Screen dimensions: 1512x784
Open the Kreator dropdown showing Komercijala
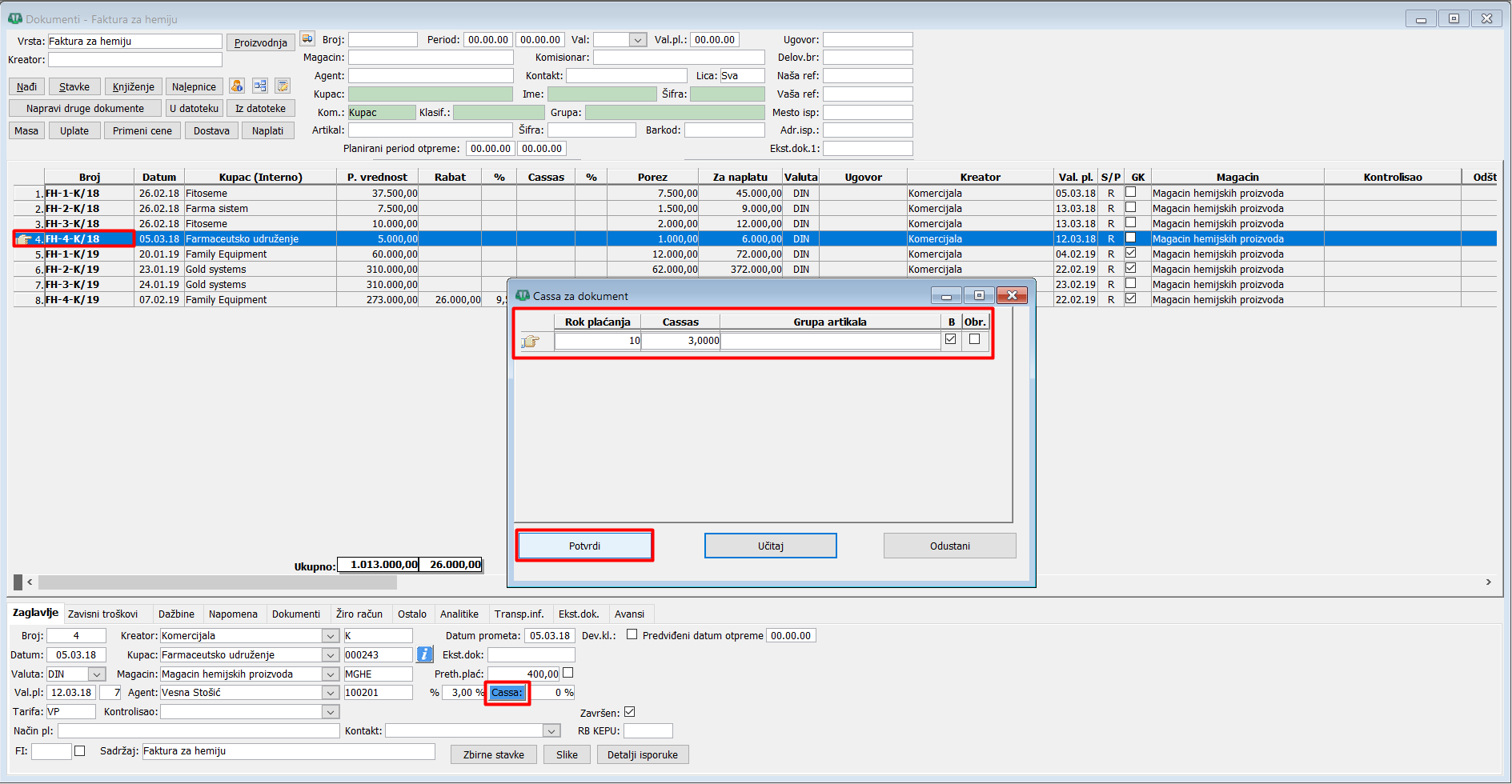point(331,636)
